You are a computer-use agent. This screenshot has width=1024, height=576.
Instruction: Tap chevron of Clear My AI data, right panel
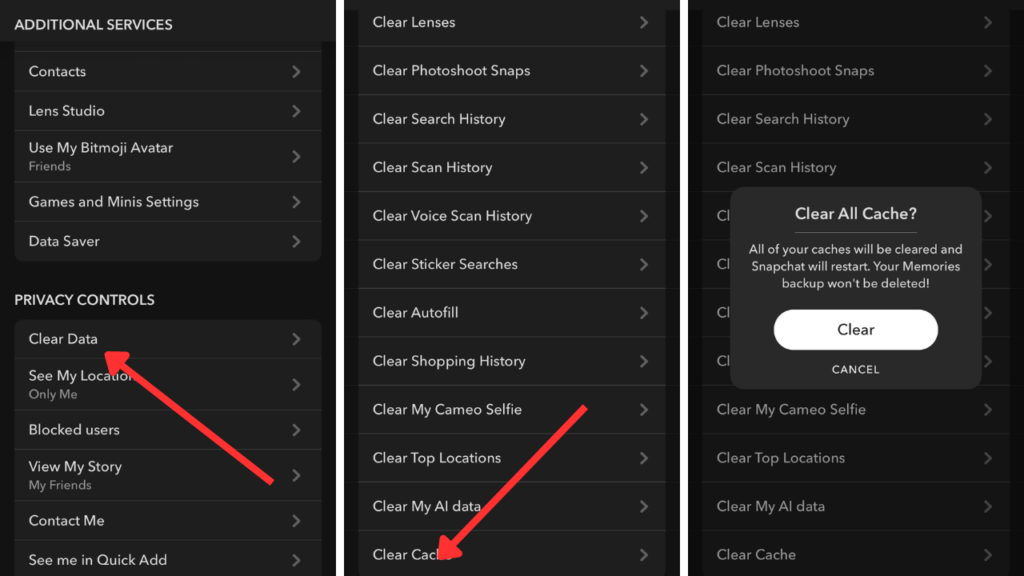[x=988, y=506]
